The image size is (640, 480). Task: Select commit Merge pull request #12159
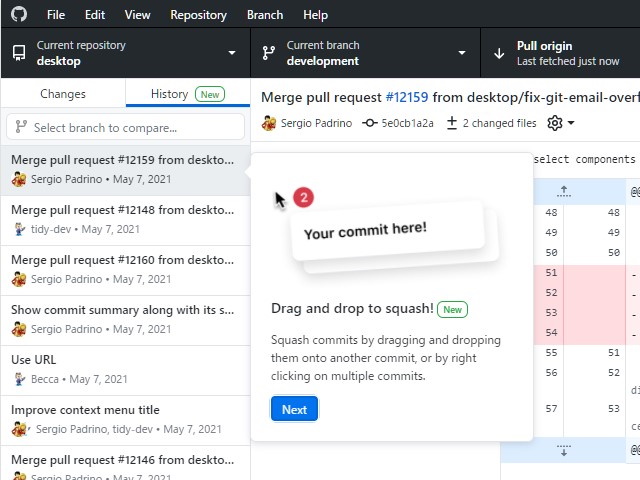coord(125,169)
